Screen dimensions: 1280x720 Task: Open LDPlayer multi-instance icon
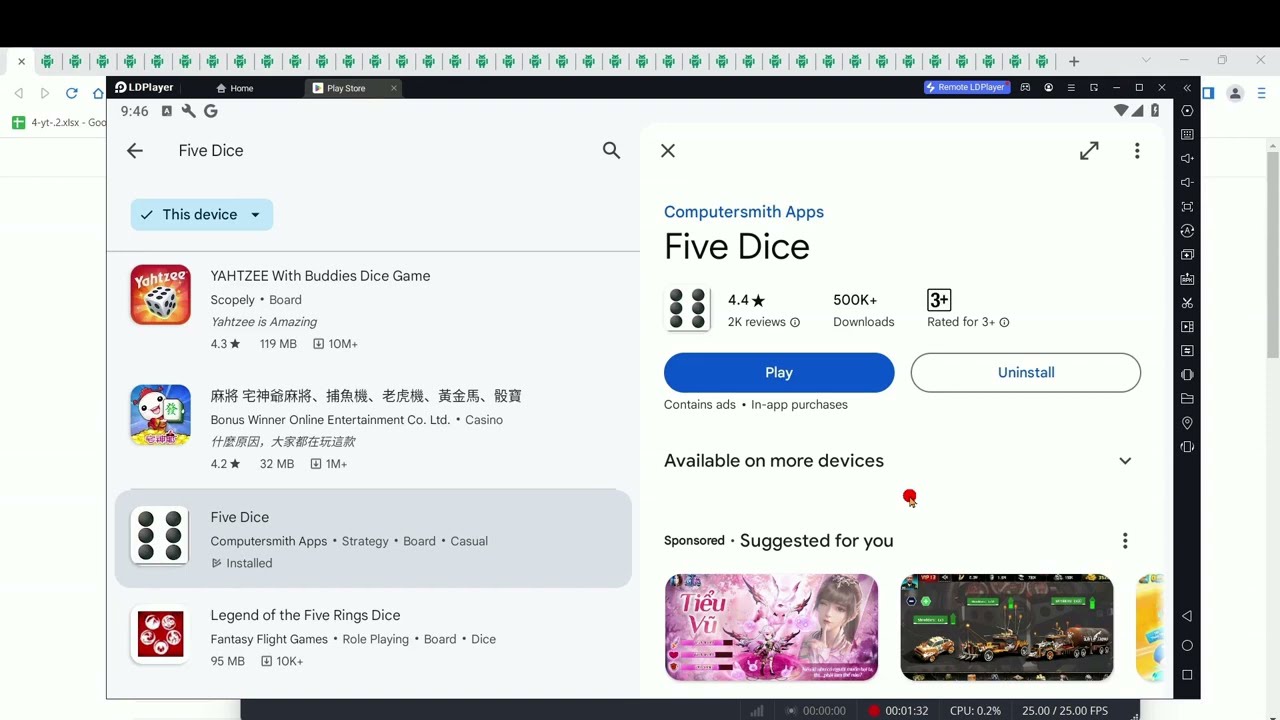[1187, 255]
